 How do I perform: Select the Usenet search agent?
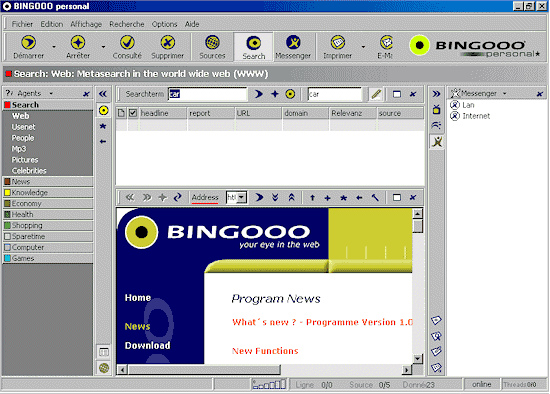click(x=23, y=127)
